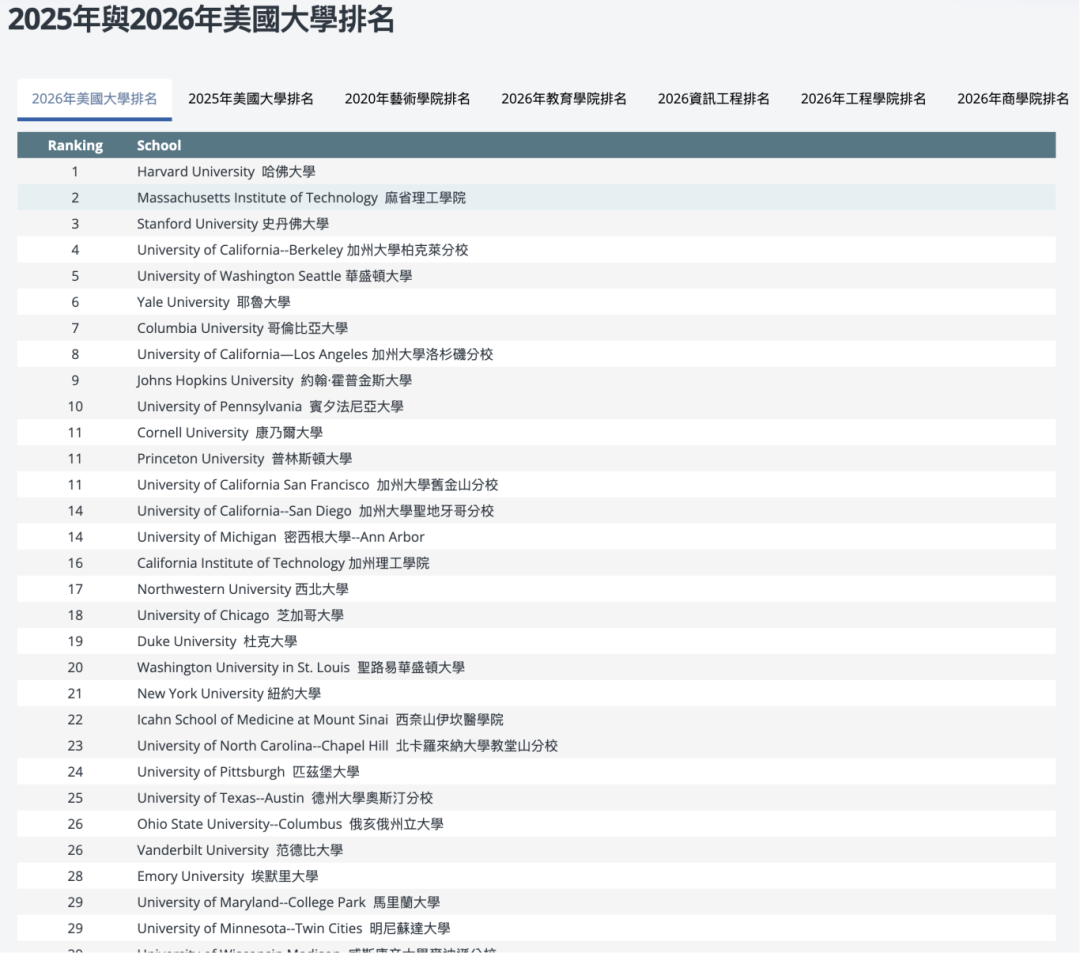Click University of California—Los Angeles entry
1080x953 pixels.
click(x=315, y=355)
